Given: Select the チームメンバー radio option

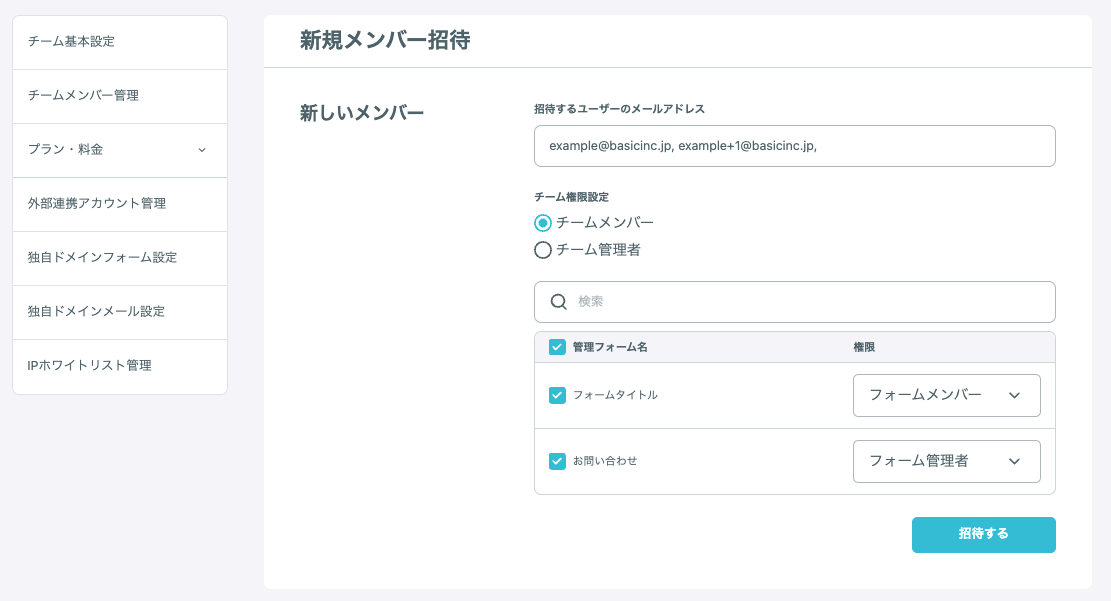Looking at the screenshot, I should 543,223.
